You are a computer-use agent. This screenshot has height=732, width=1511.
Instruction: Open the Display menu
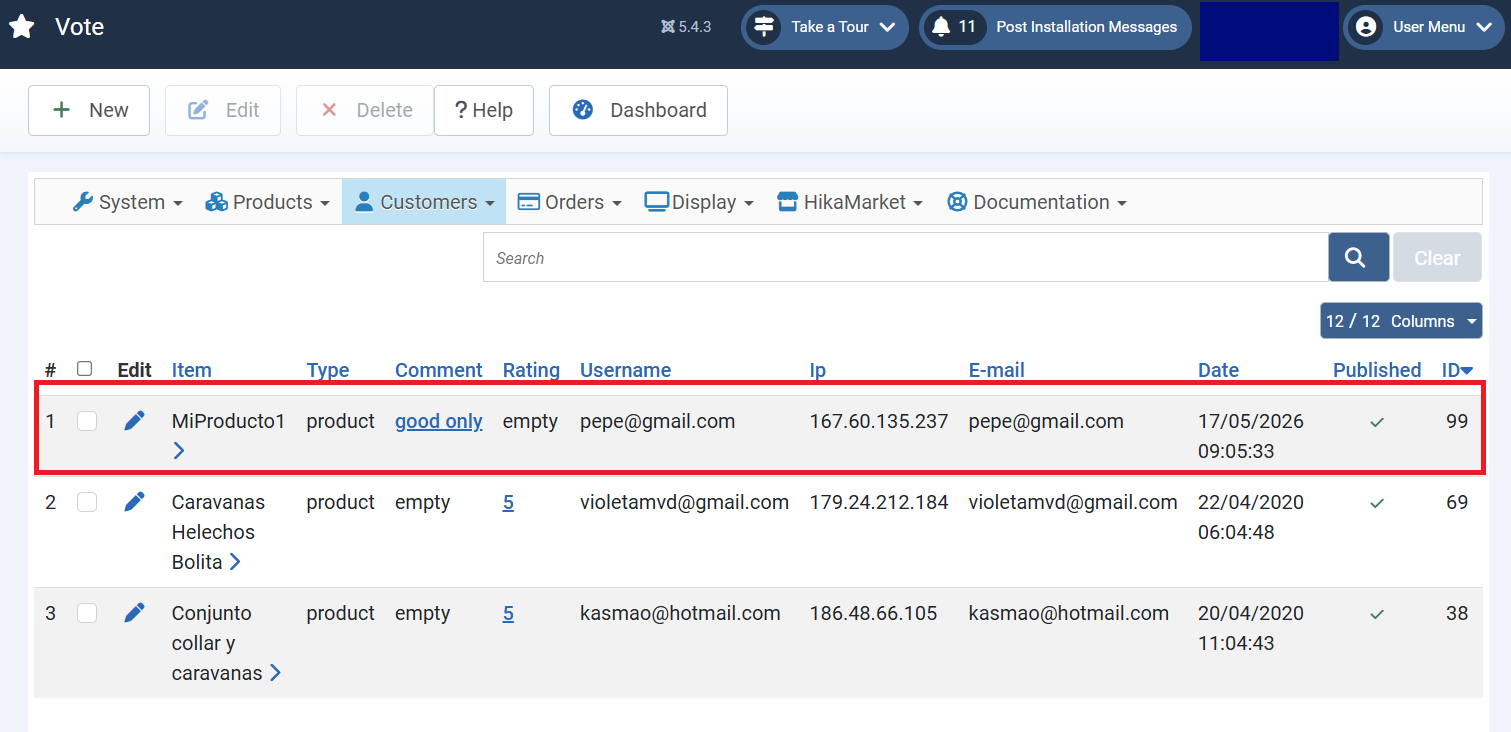click(698, 202)
